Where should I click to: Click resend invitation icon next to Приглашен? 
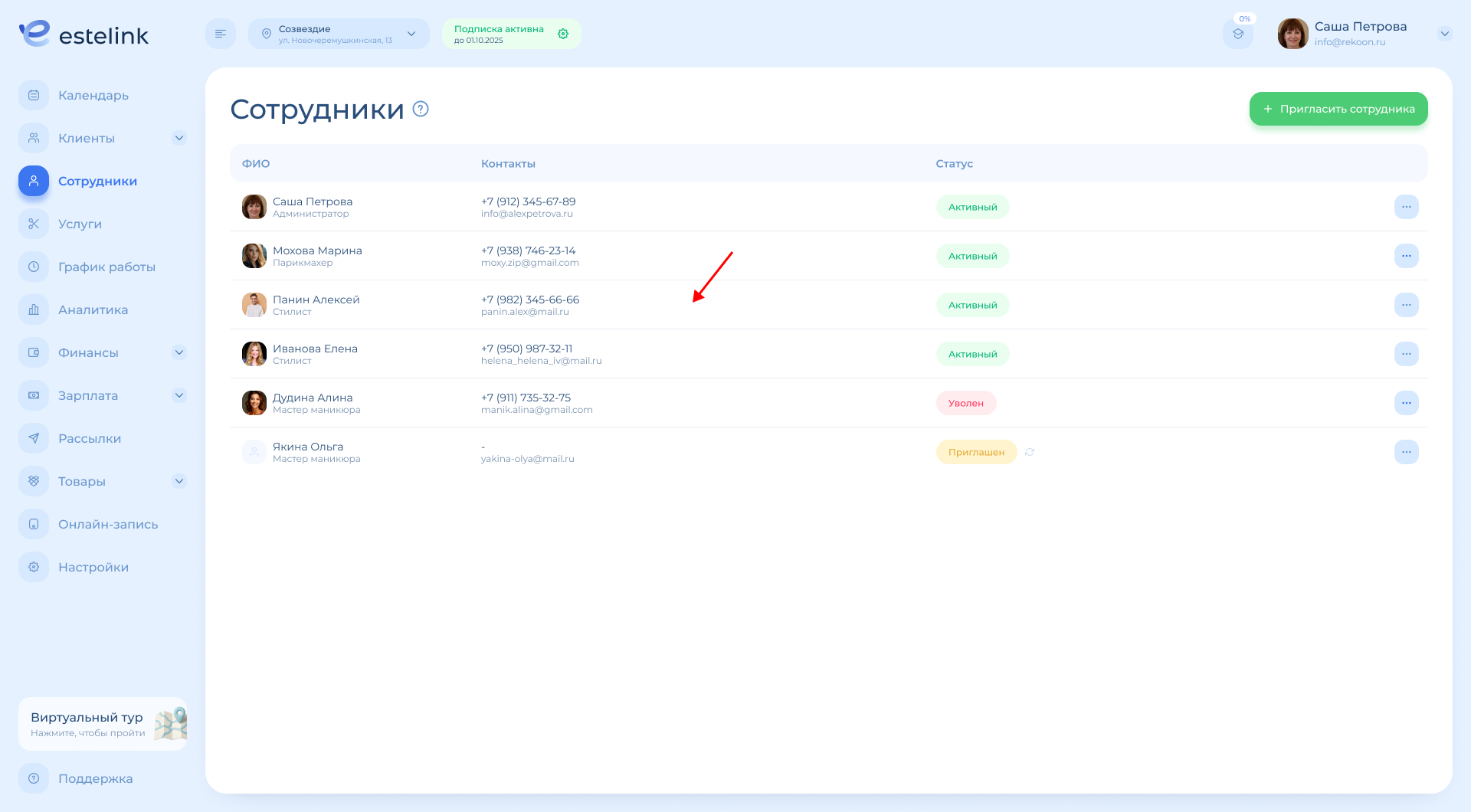pos(1030,452)
